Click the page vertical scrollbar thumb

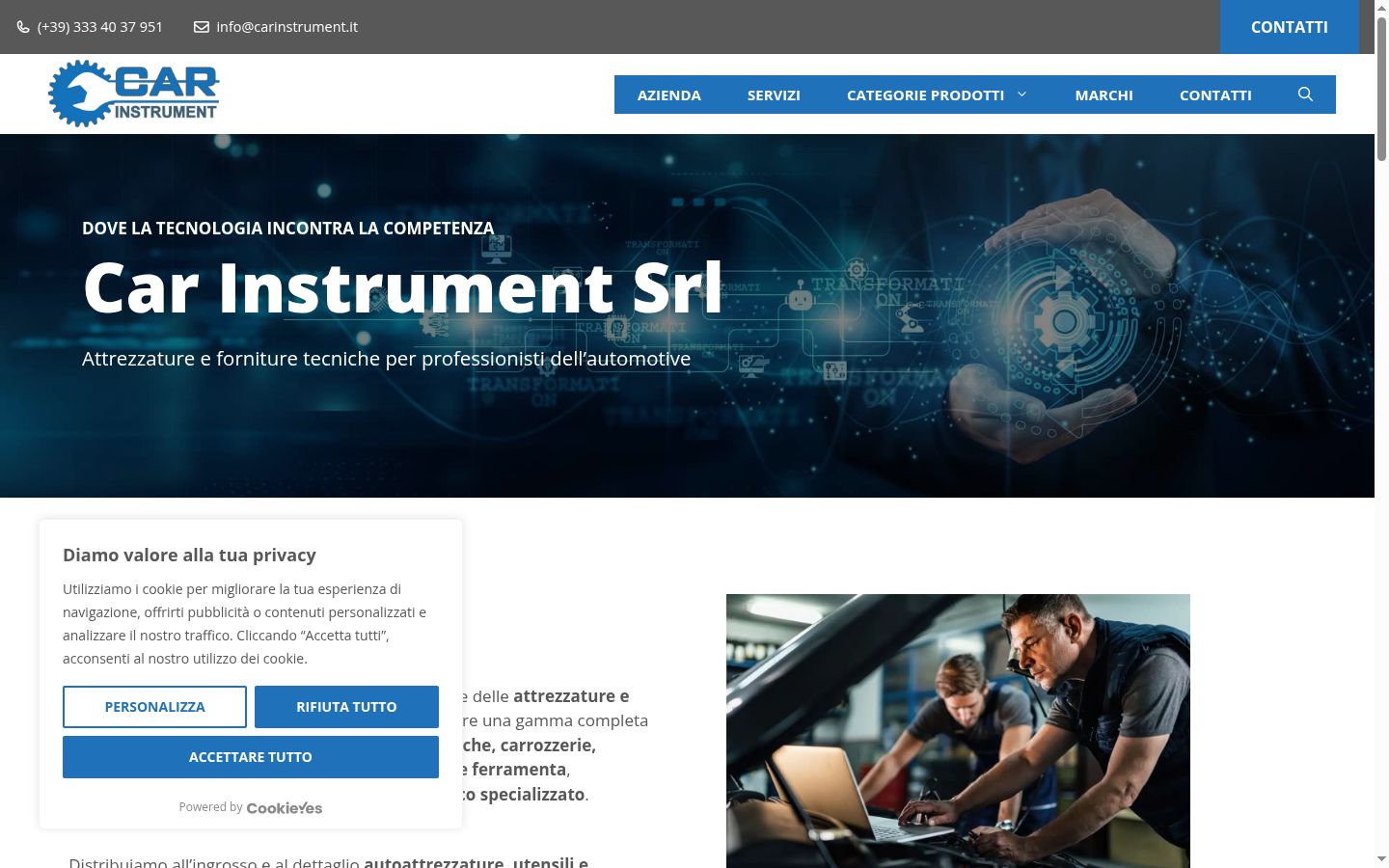(x=1381, y=87)
